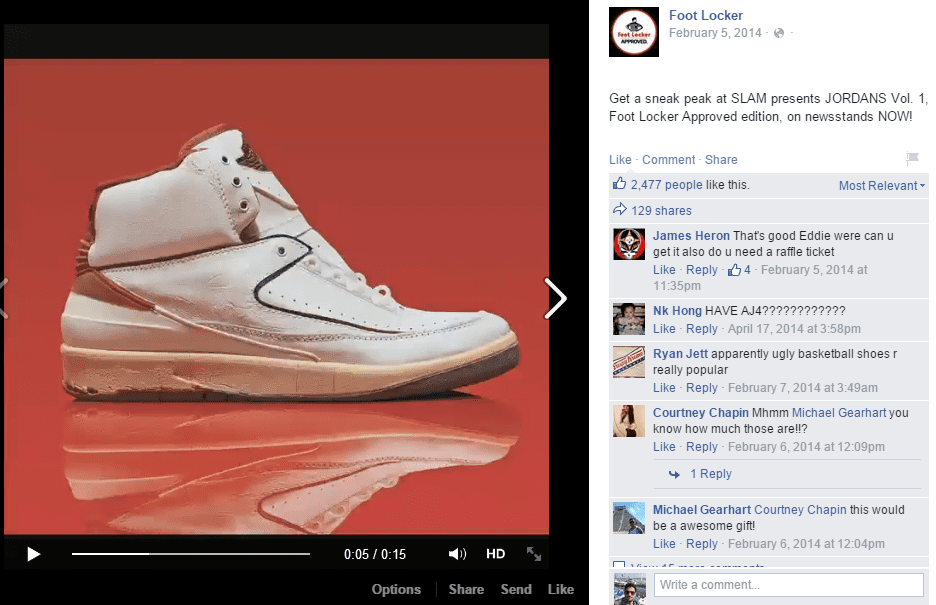Screen dimensions: 936x605
Task: Click Like below the video player
Action: pos(561,589)
